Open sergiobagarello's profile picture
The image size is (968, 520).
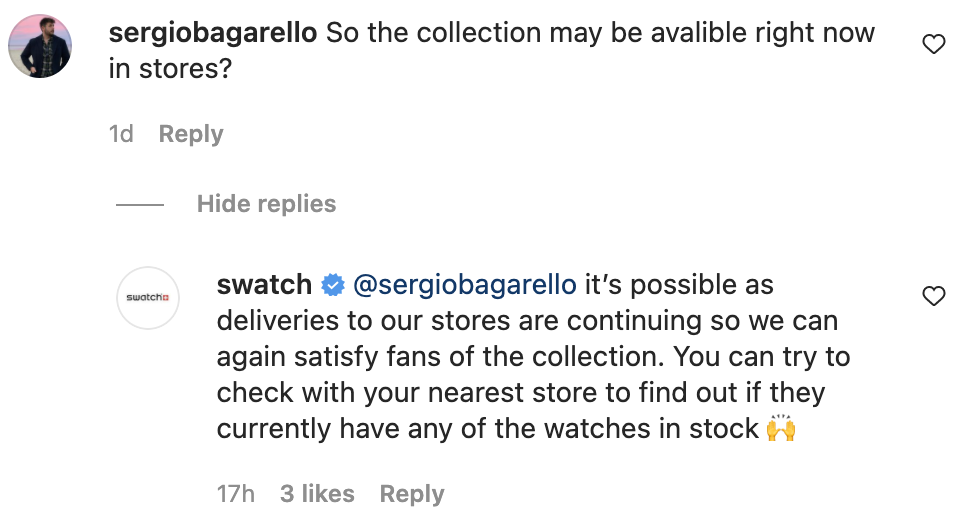[x=40, y=46]
